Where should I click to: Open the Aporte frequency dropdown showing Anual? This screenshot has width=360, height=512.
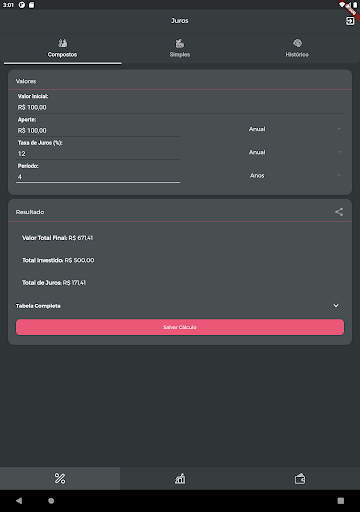[x=295, y=129]
